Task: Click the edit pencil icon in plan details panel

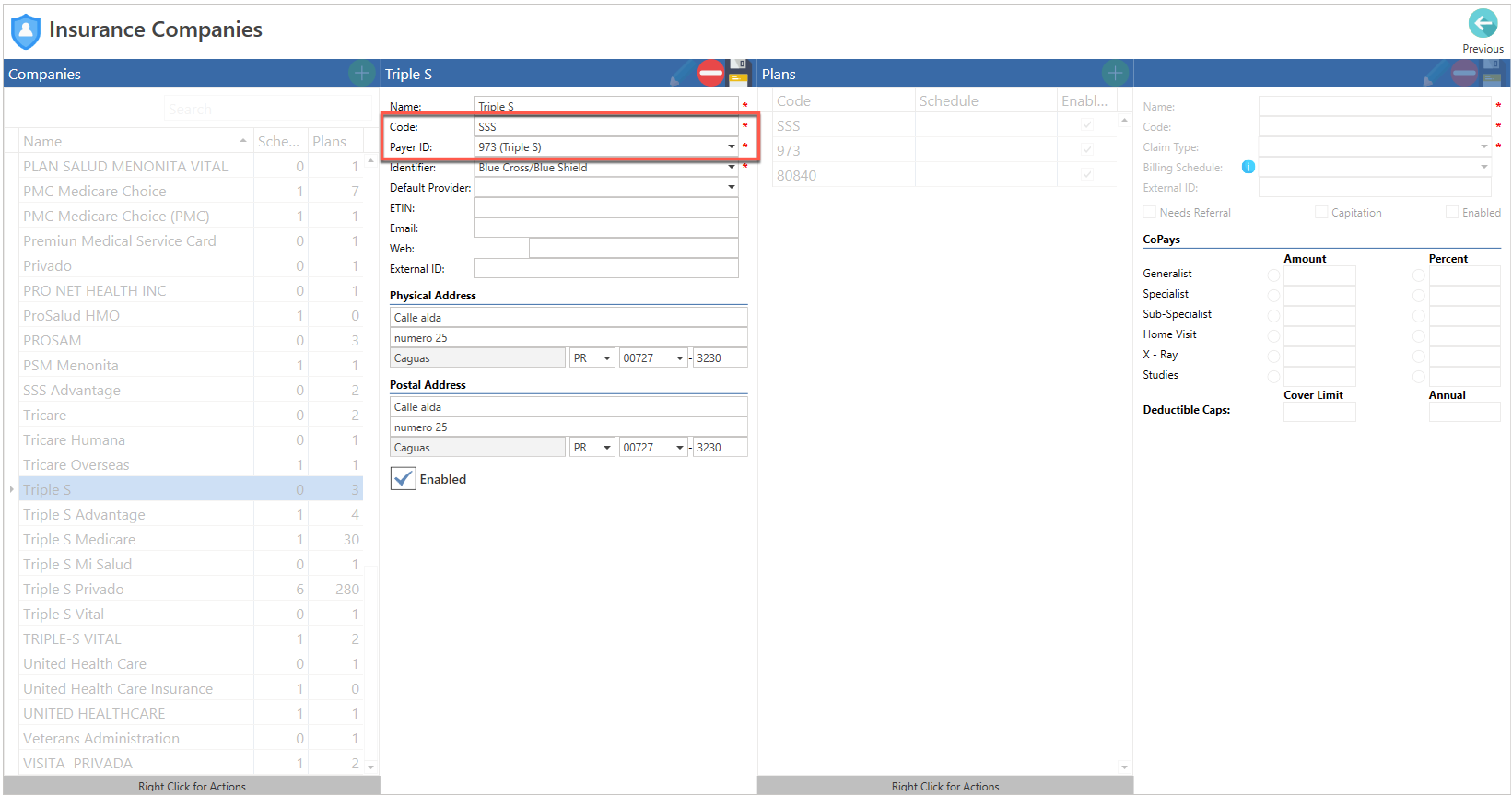Action: (x=1436, y=73)
